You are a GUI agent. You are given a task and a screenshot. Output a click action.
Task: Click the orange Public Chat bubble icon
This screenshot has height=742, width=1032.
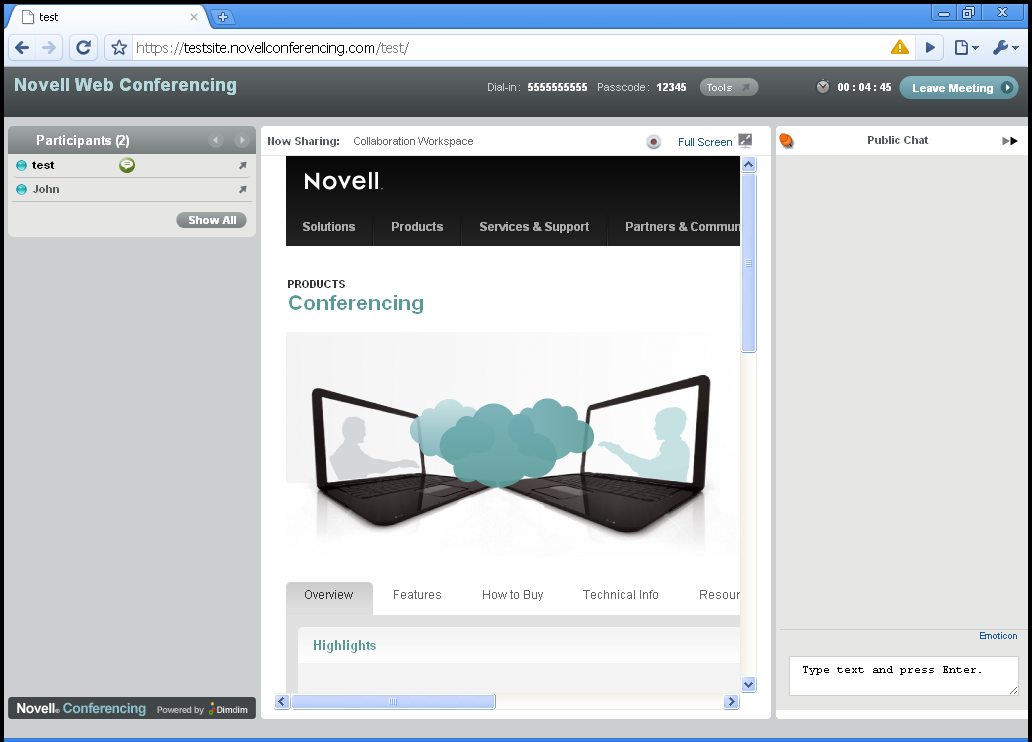pyautogui.click(x=787, y=140)
